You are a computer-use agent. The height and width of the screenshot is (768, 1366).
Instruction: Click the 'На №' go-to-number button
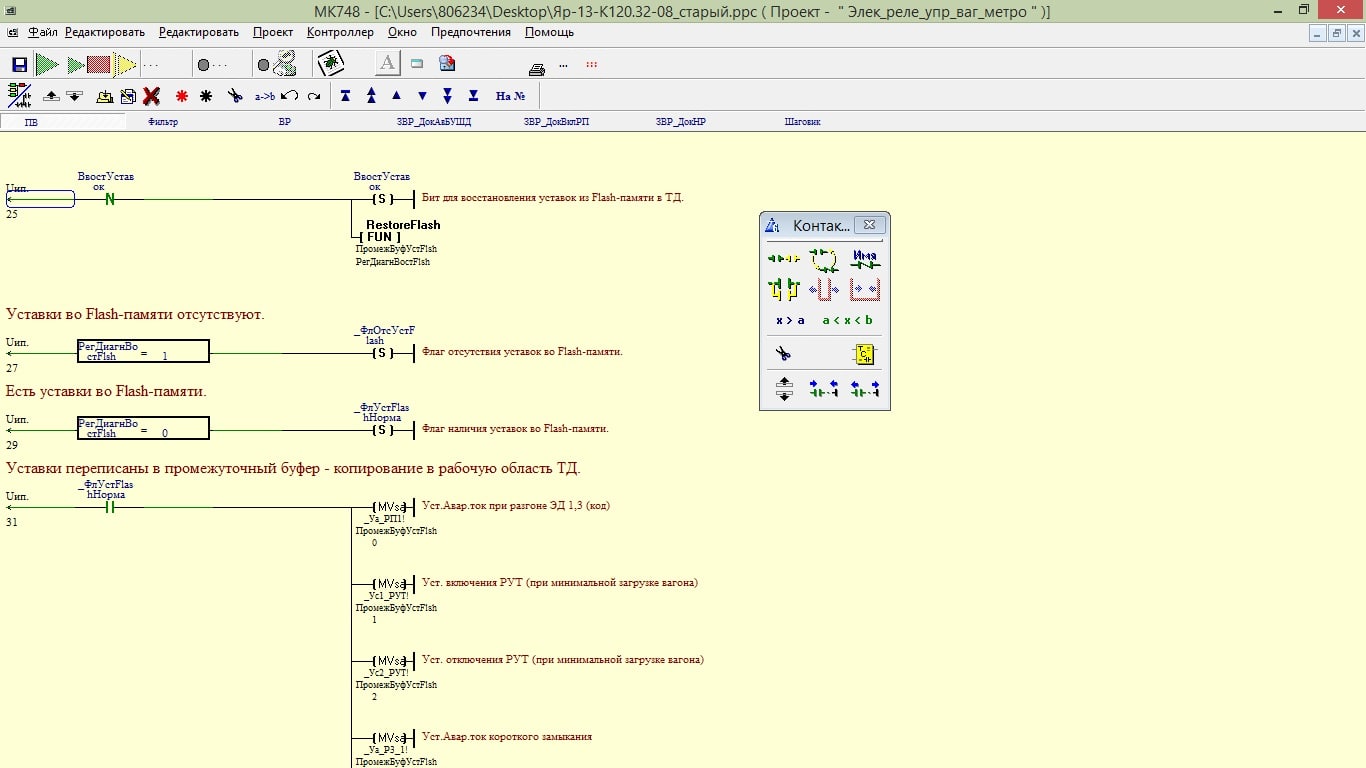coord(510,96)
